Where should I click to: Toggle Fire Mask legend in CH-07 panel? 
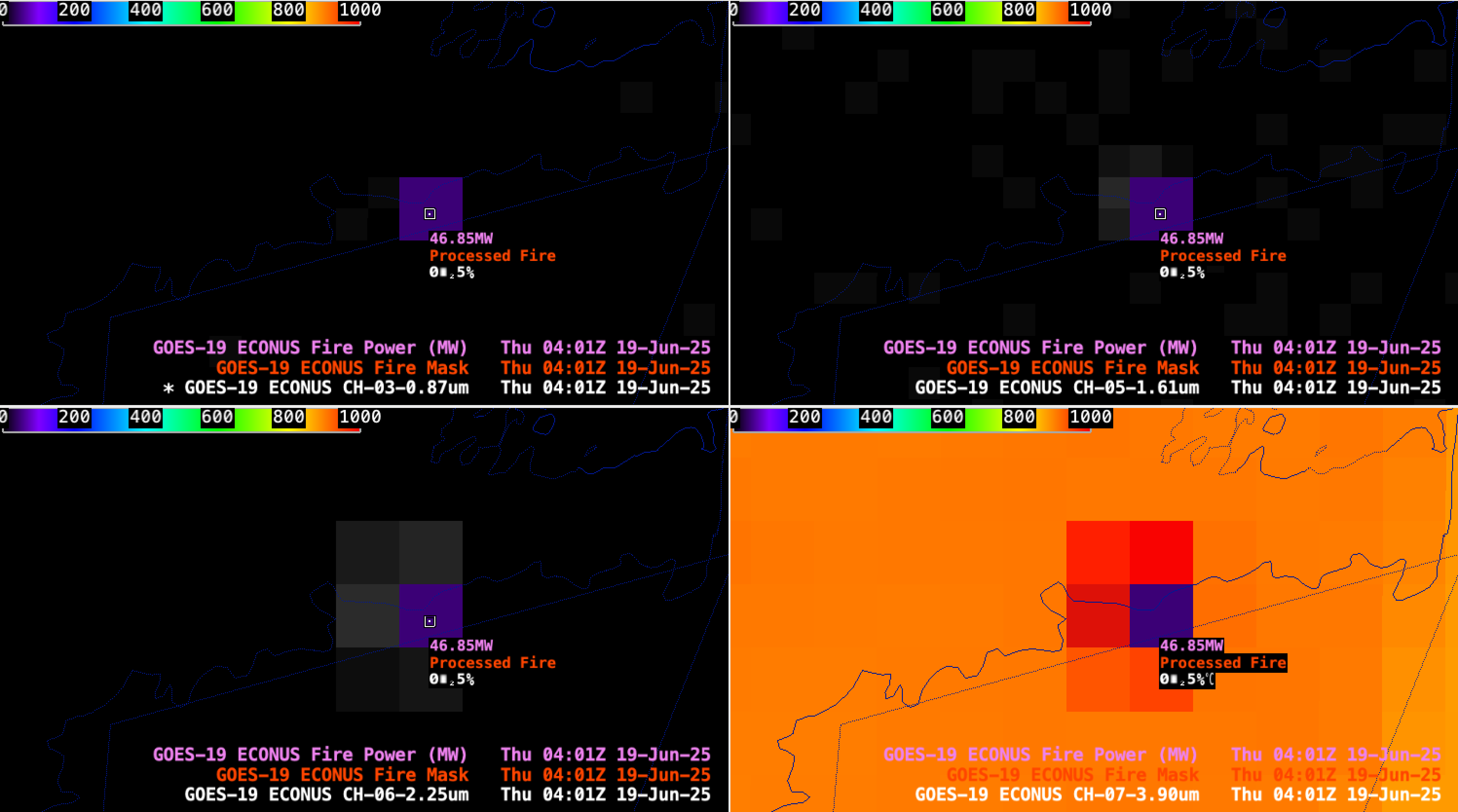click(x=1072, y=775)
